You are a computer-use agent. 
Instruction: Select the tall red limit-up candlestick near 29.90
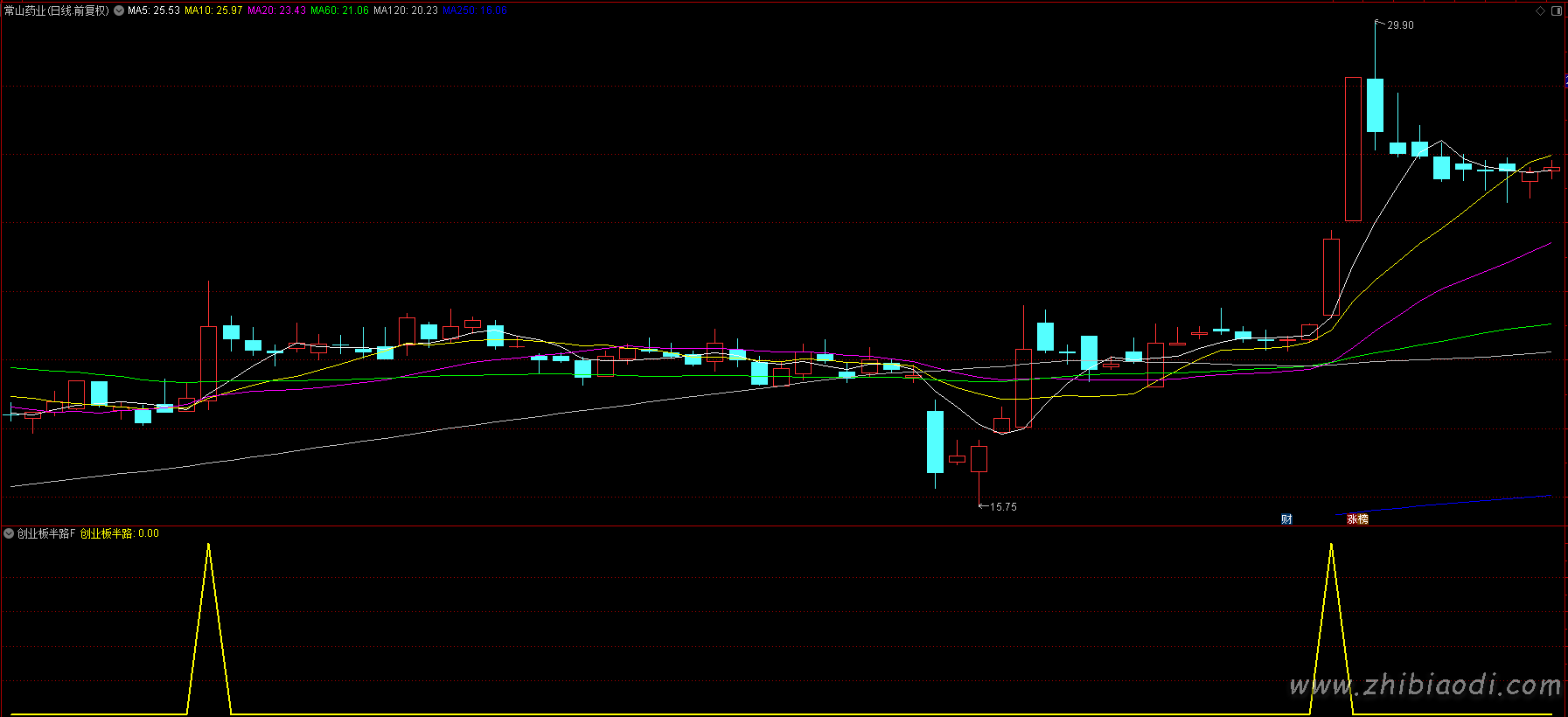click(1353, 149)
